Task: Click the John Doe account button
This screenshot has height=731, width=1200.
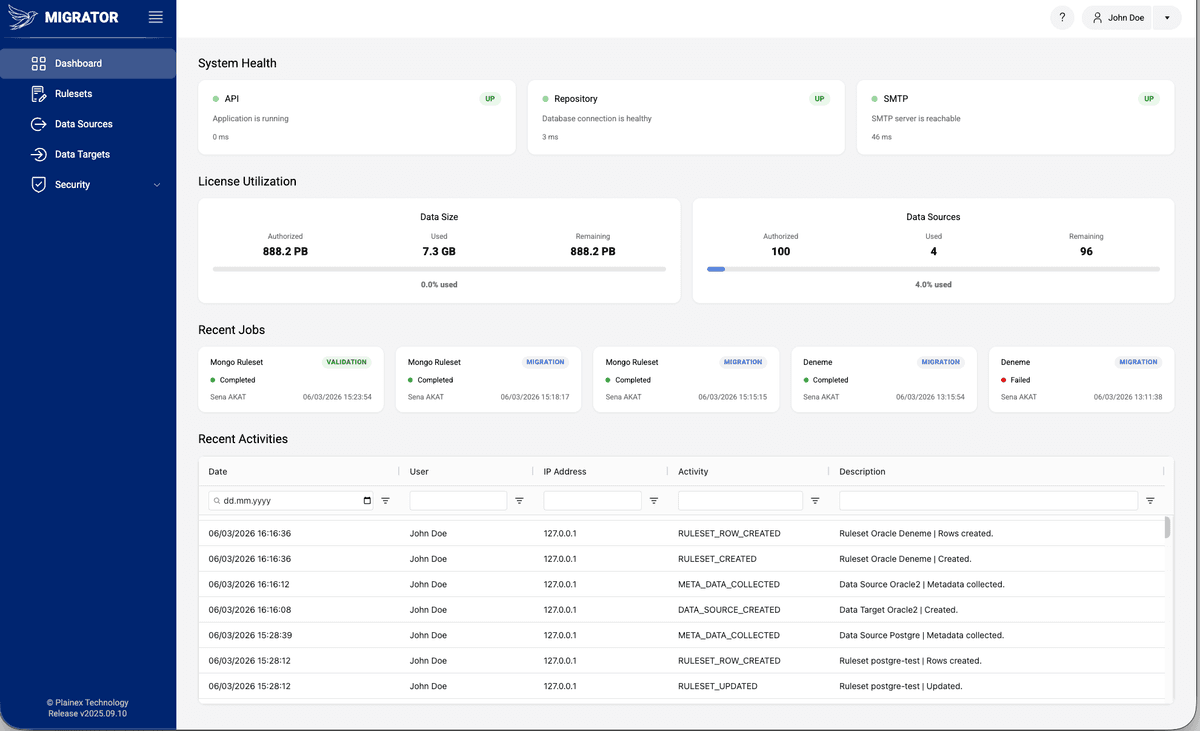Action: [1118, 18]
